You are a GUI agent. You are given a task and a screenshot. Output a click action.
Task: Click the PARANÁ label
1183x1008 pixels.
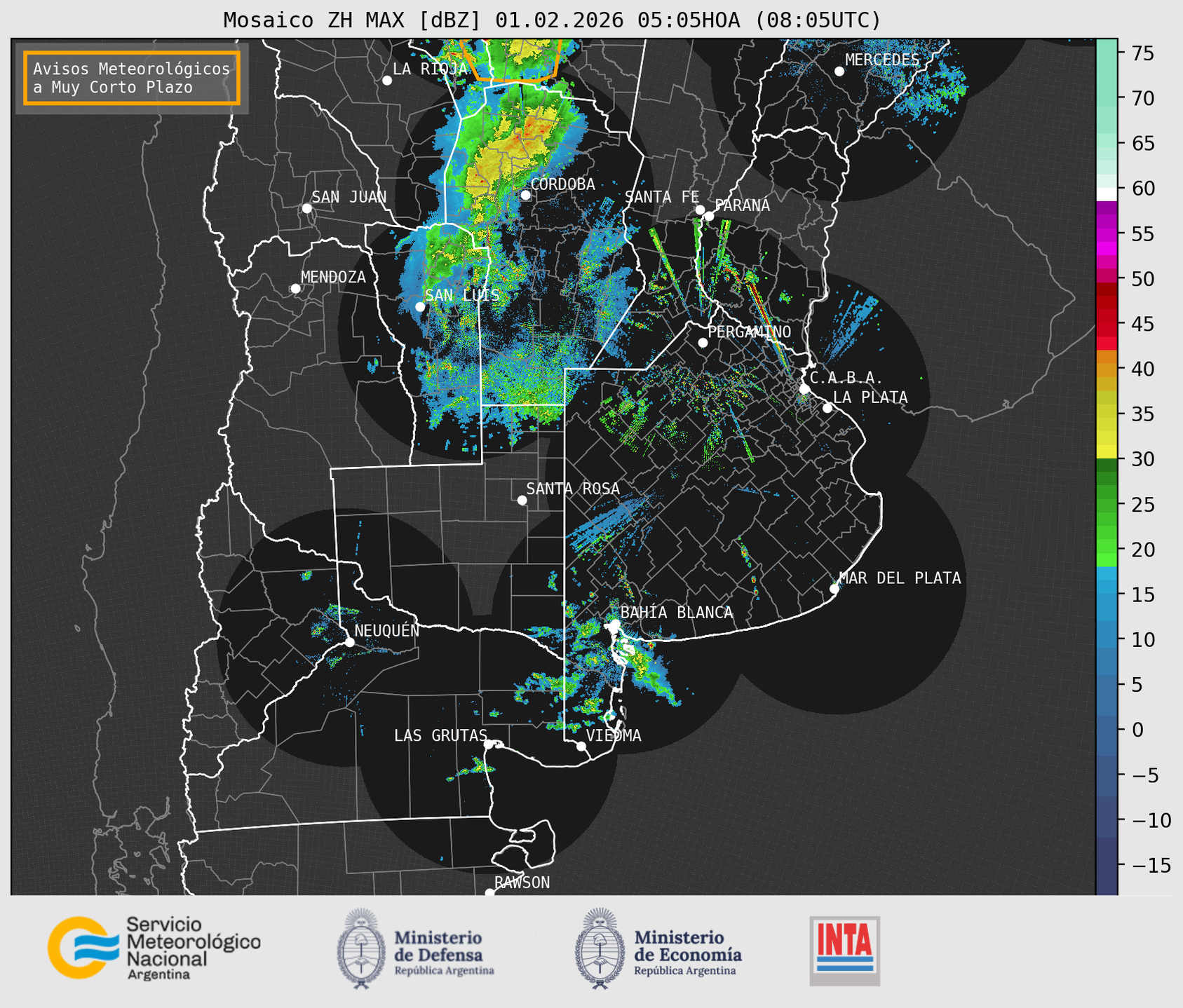pyautogui.click(x=743, y=205)
